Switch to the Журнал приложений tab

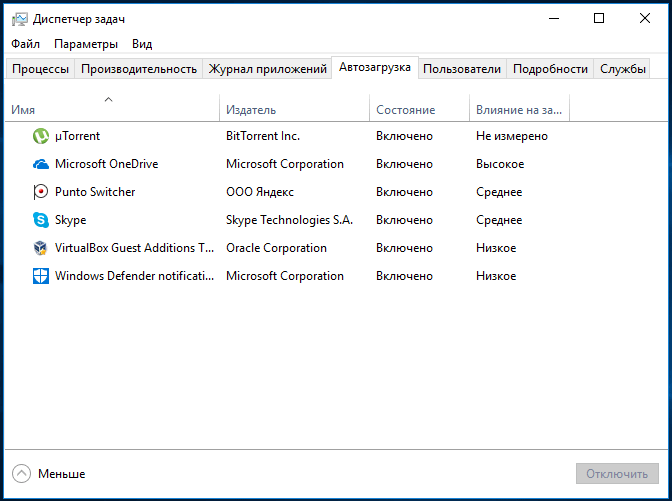click(x=267, y=69)
